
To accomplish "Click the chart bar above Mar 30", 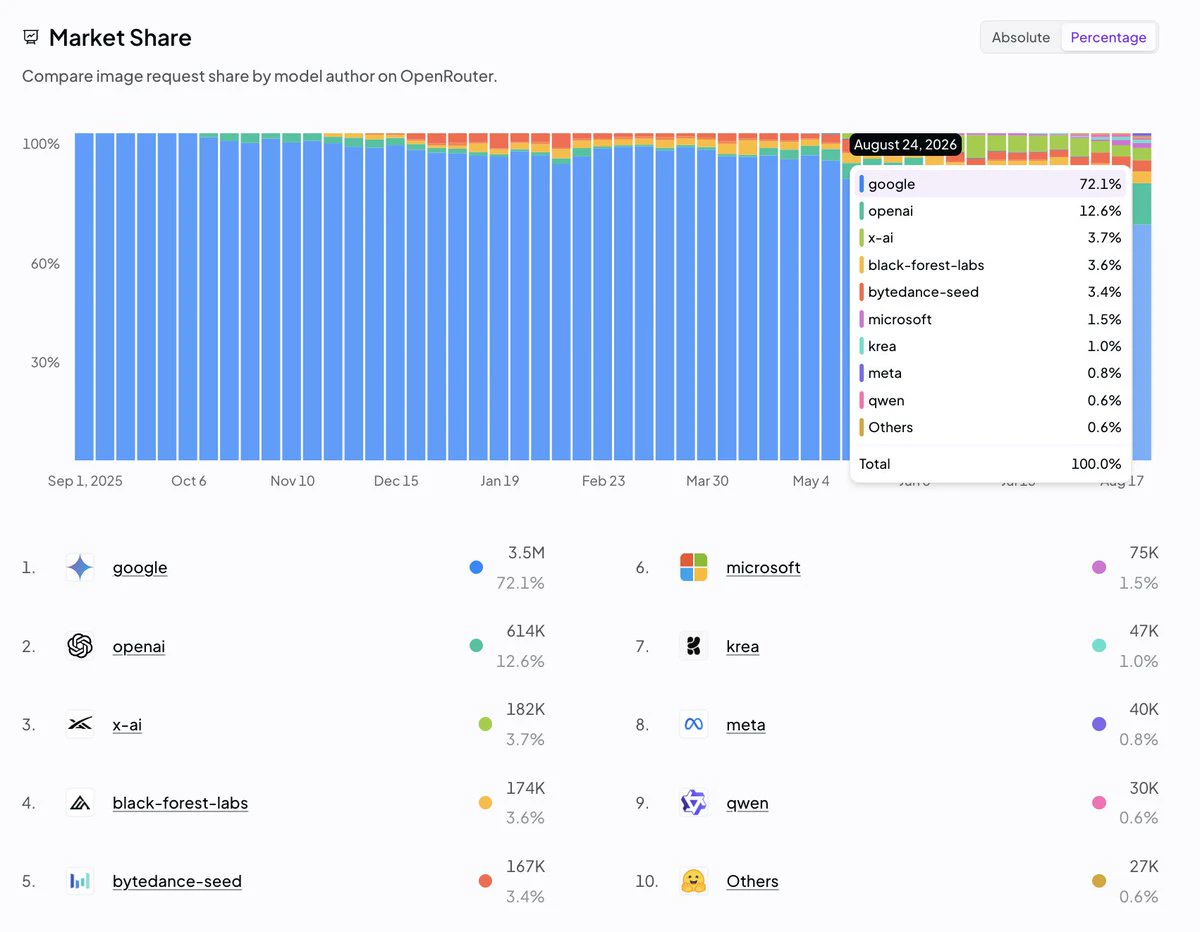I will click(706, 296).
